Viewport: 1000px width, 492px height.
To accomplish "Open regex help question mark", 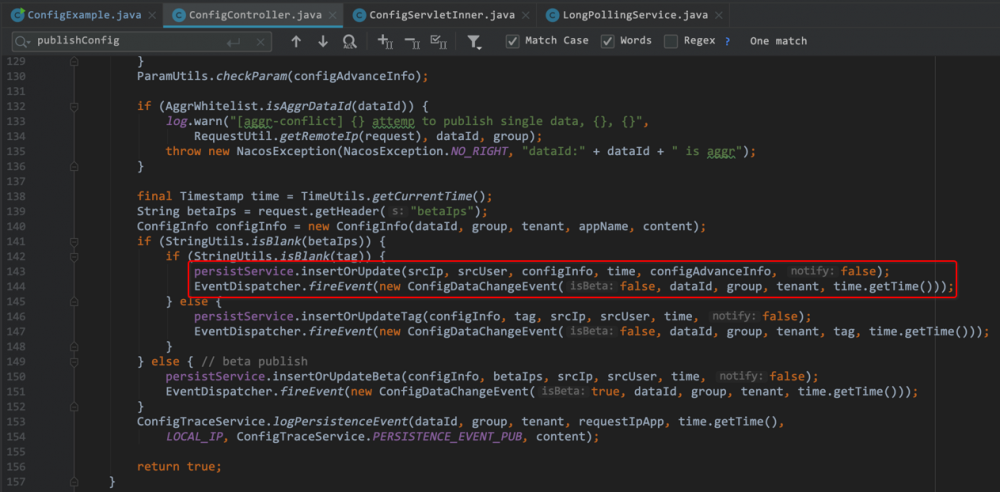I will (727, 41).
